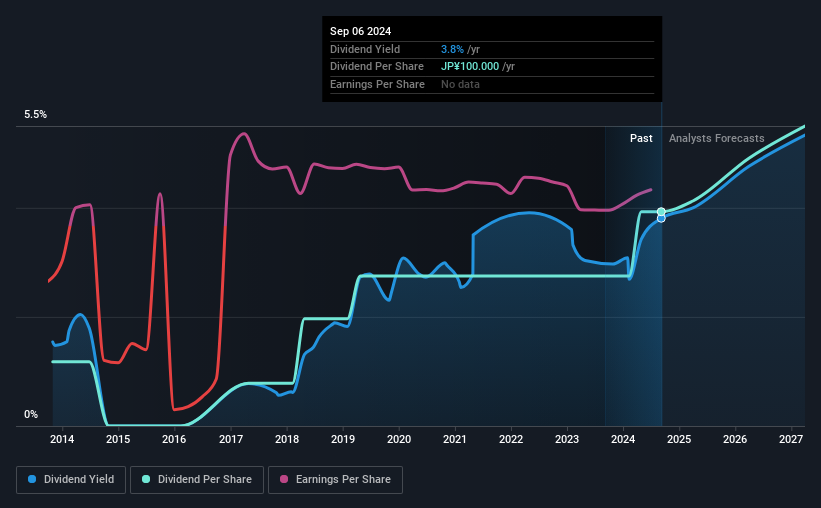
Task: Click the 2021 x-axis label
Action: coord(454,439)
